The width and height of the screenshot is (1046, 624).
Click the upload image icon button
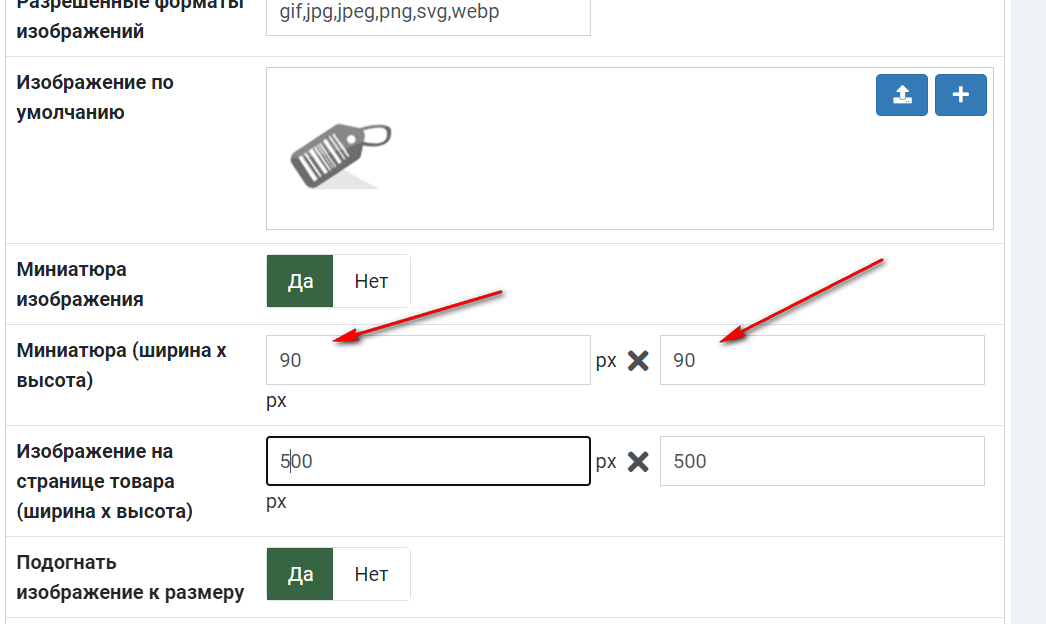pos(902,95)
